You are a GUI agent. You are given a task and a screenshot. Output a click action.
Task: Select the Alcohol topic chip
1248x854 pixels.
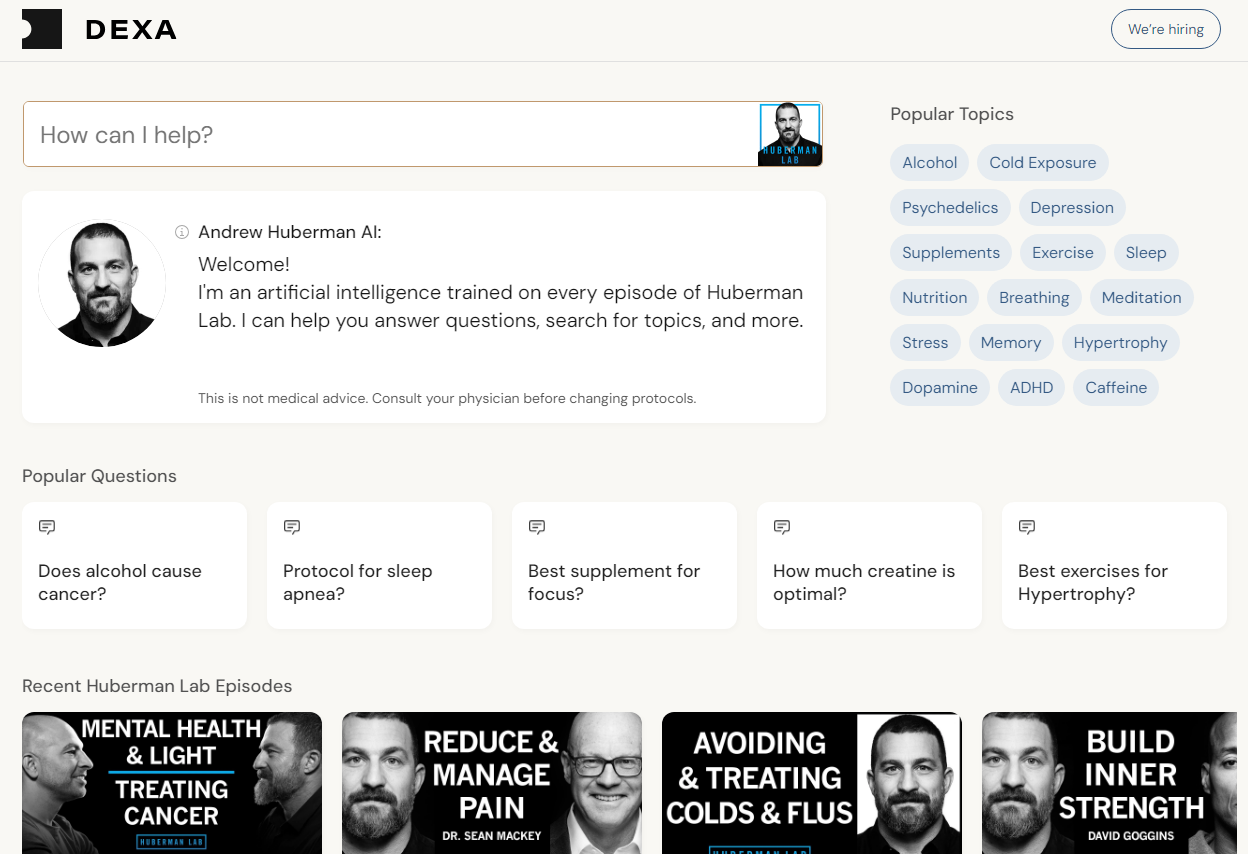[x=930, y=162]
